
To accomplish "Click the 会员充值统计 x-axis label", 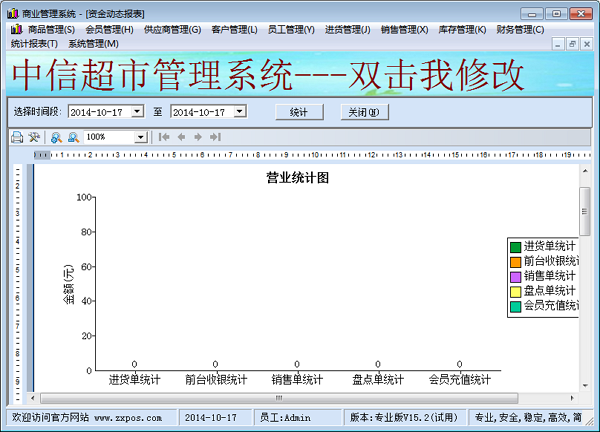I will pyautogui.click(x=459, y=380).
